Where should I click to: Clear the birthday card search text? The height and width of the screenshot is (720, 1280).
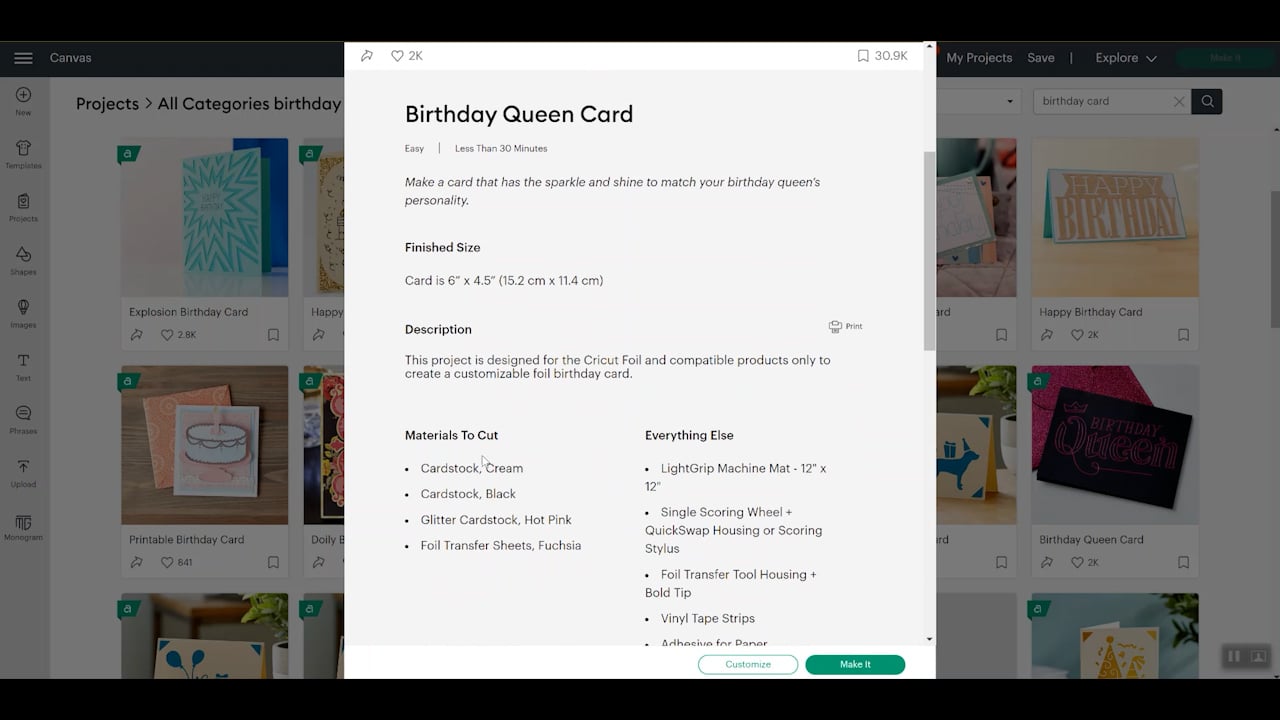click(x=1179, y=101)
